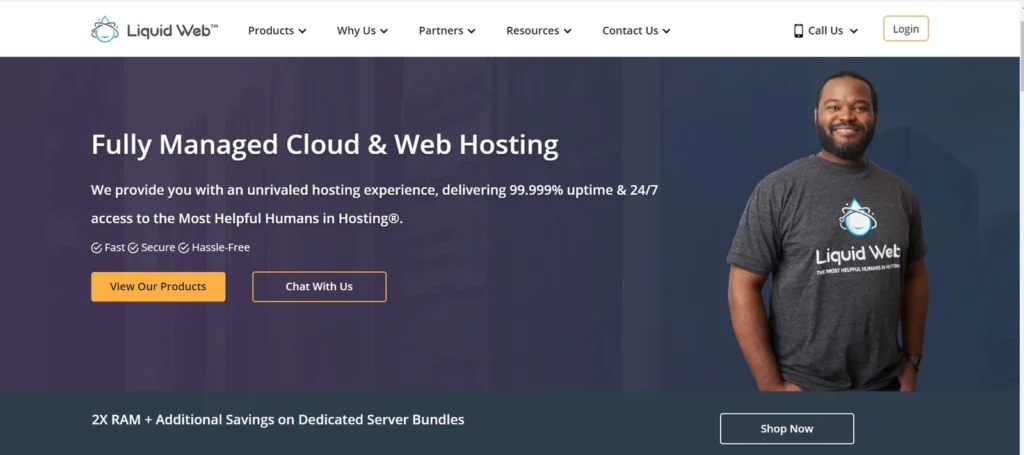Viewport: 1024px width, 455px height.
Task: Click the Hassle-Free label
Action: coord(221,248)
